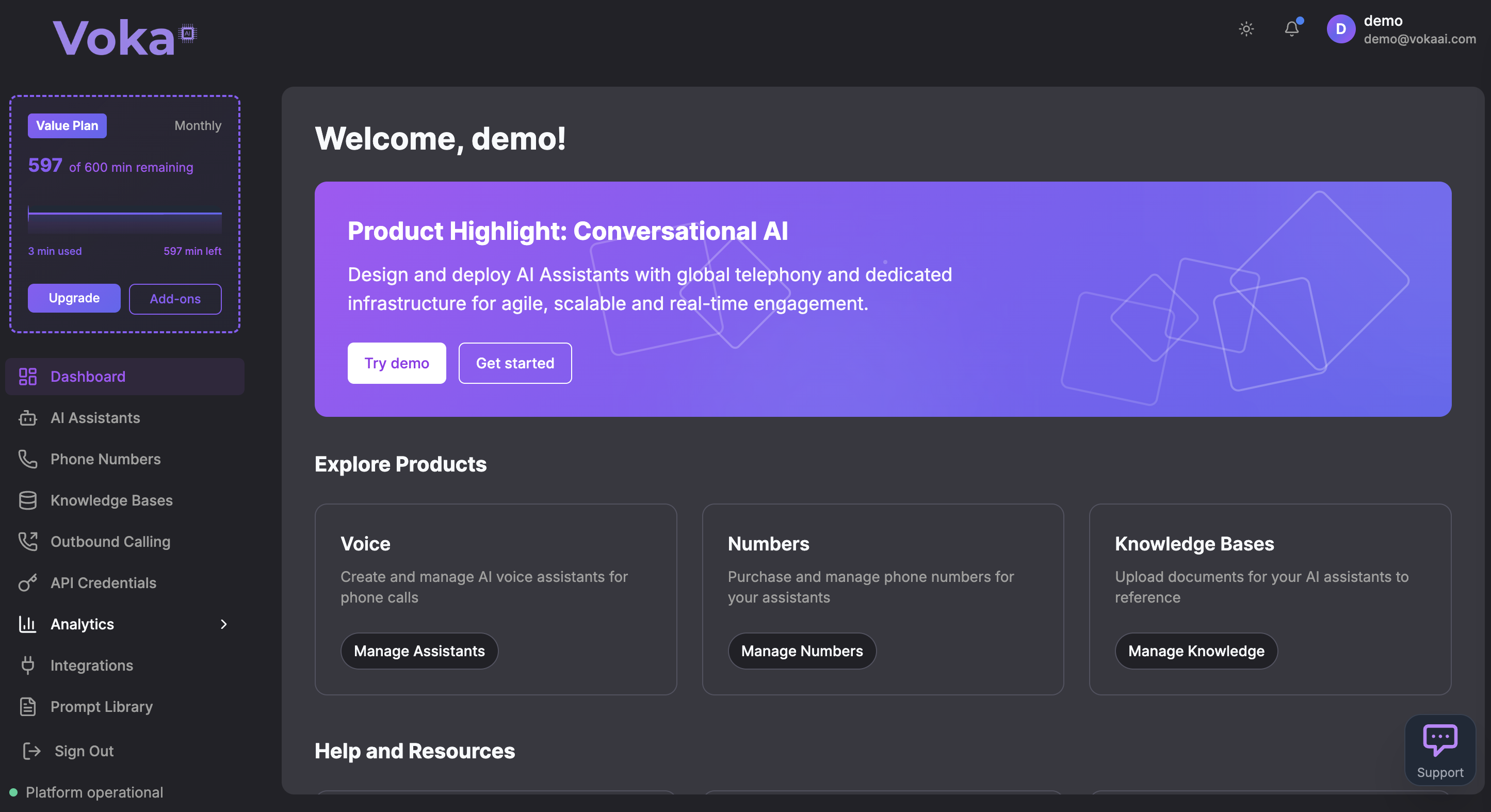Open the AI Assistants sidebar icon

[x=28, y=418]
